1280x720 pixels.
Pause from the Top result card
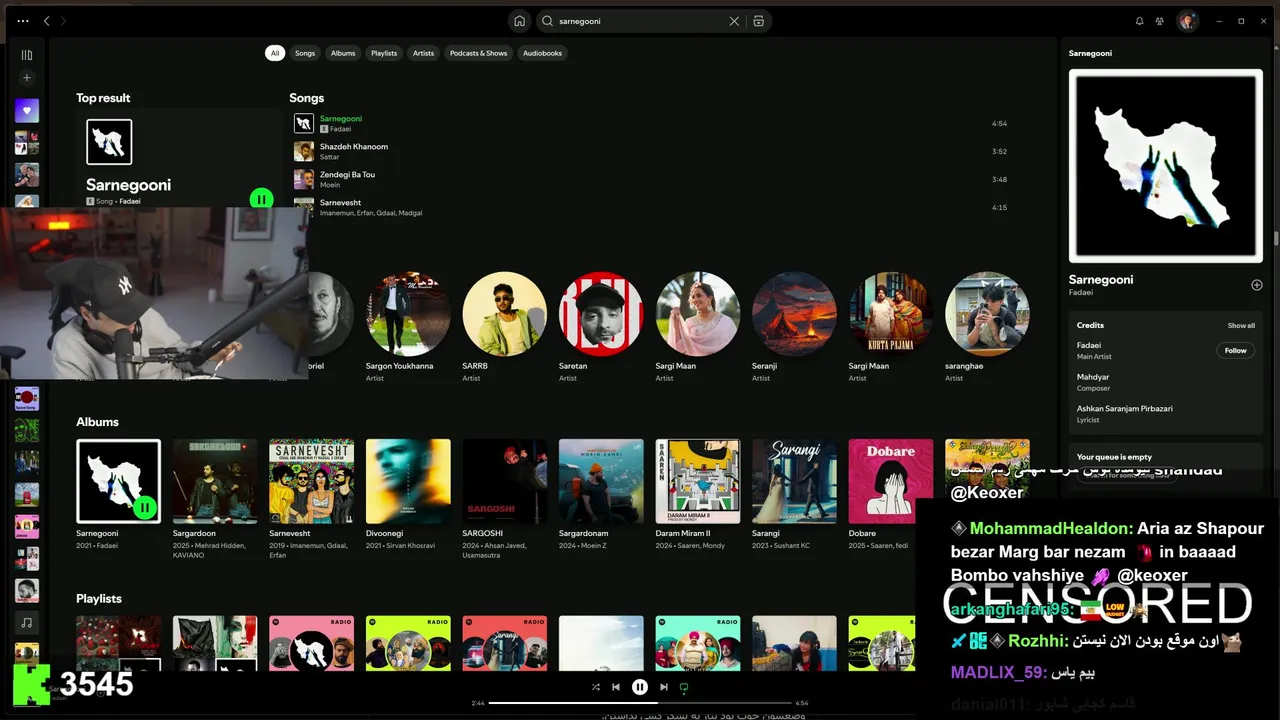(261, 199)
